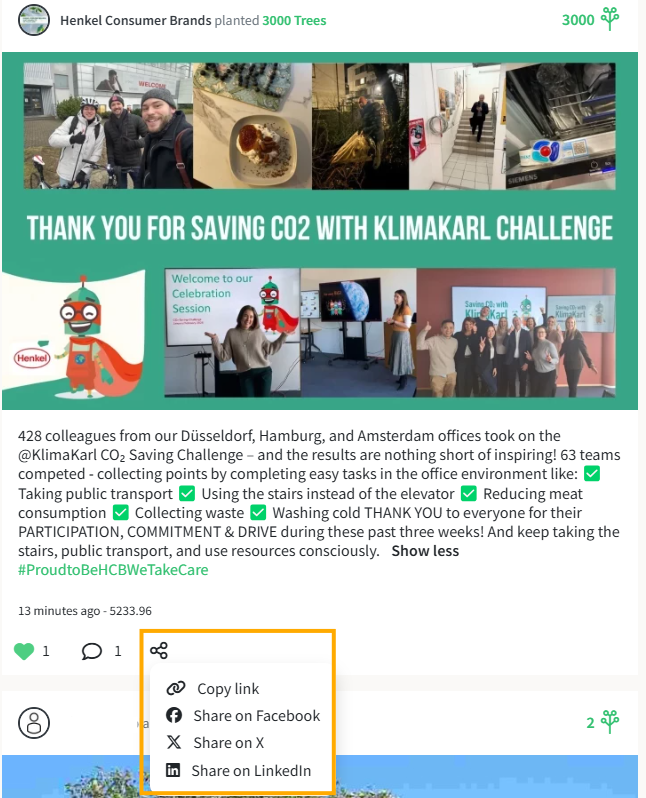Screen dimensions: 646x798
Task: Click the Henkel Consumer Brands name
Action: pos(135,20)
